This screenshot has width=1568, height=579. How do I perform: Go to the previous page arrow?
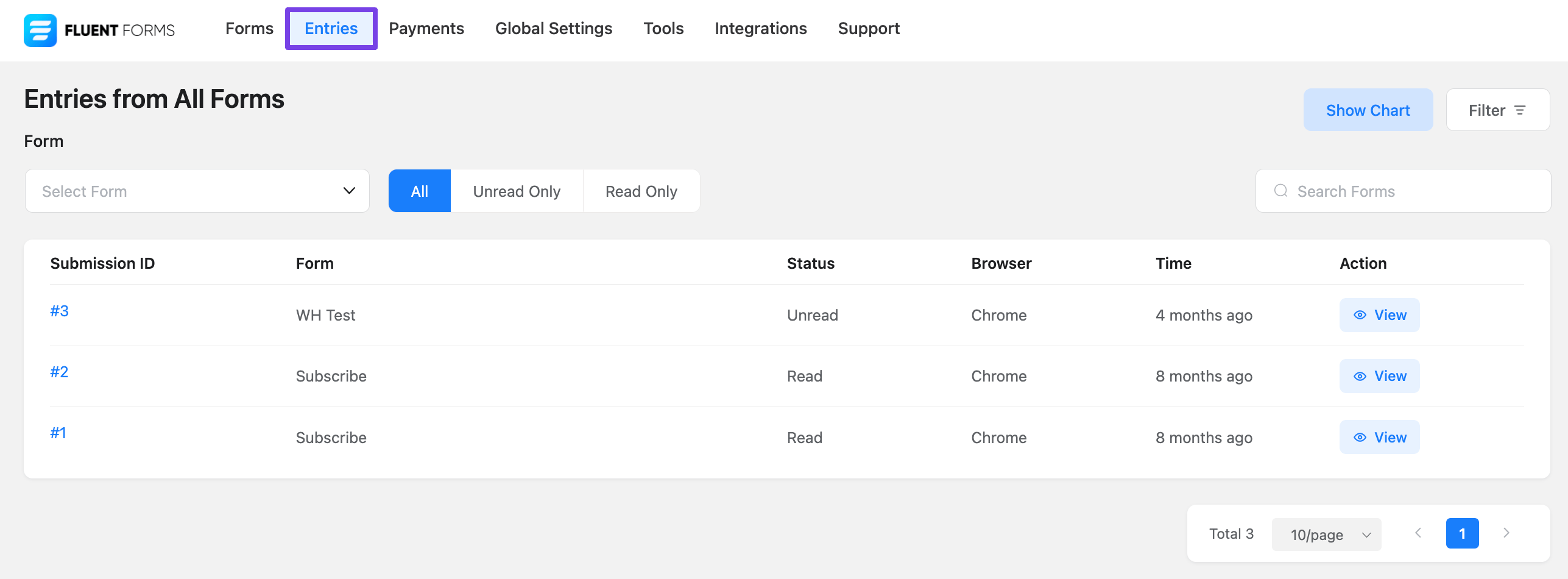(1418, 533)
